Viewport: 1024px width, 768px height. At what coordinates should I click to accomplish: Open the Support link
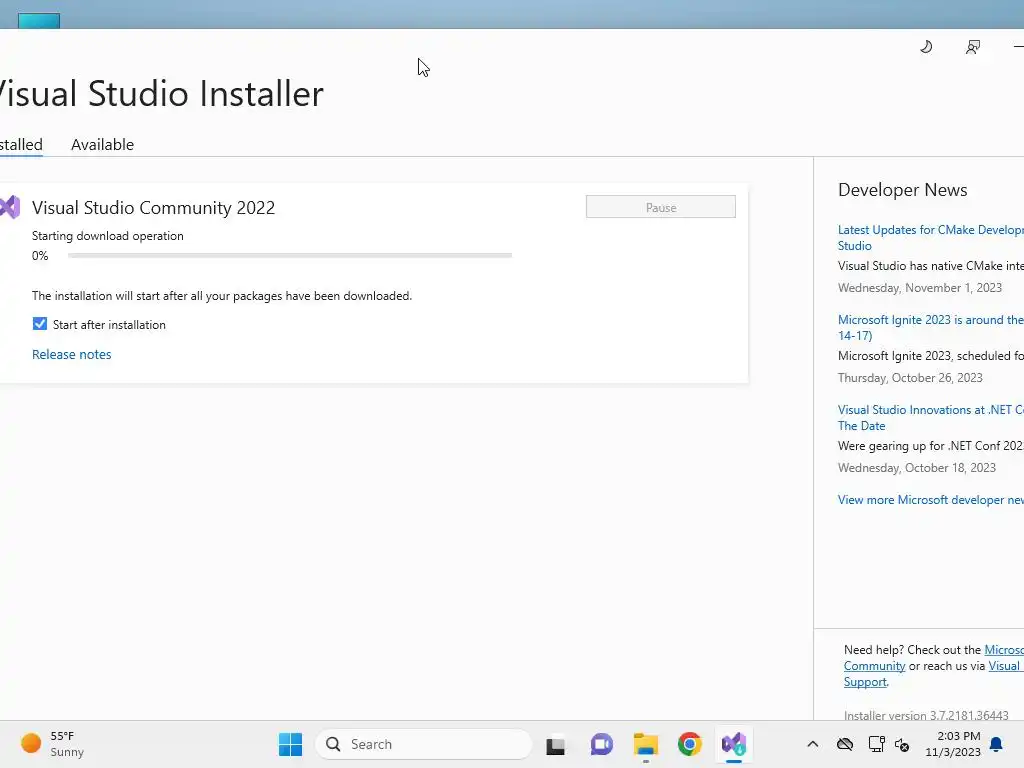pos(865,682)
